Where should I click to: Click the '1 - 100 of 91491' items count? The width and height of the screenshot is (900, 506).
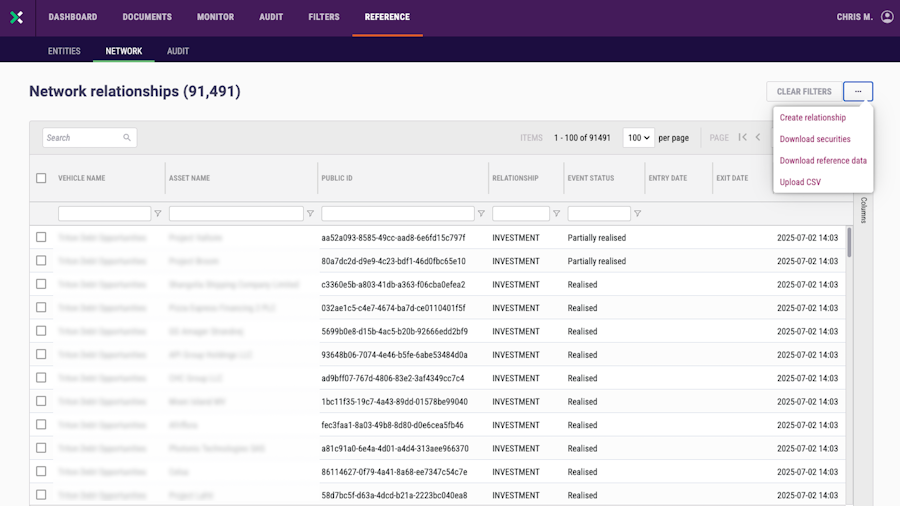pyautogui.click(x=582, y=138)
